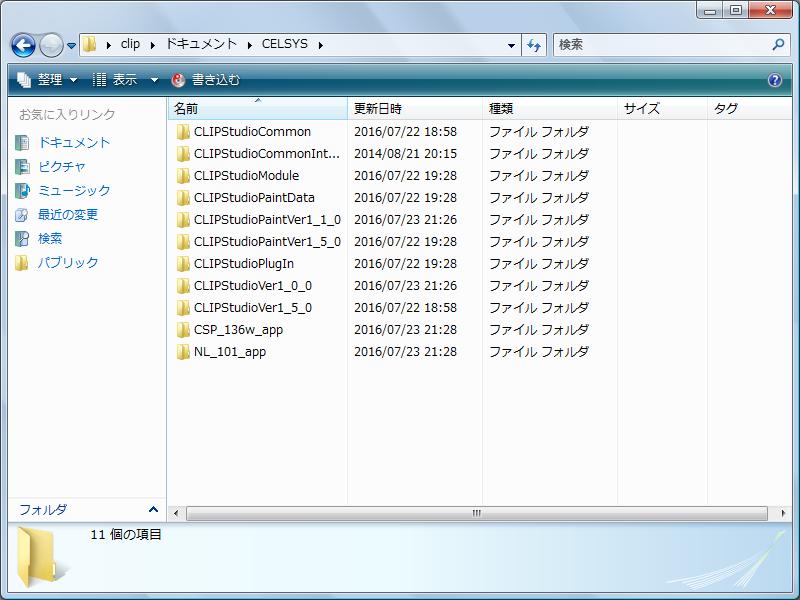Viewport: 800px width, 600px height.
Task: Select the NL_101_app folder icon
Action: (183, 352)
